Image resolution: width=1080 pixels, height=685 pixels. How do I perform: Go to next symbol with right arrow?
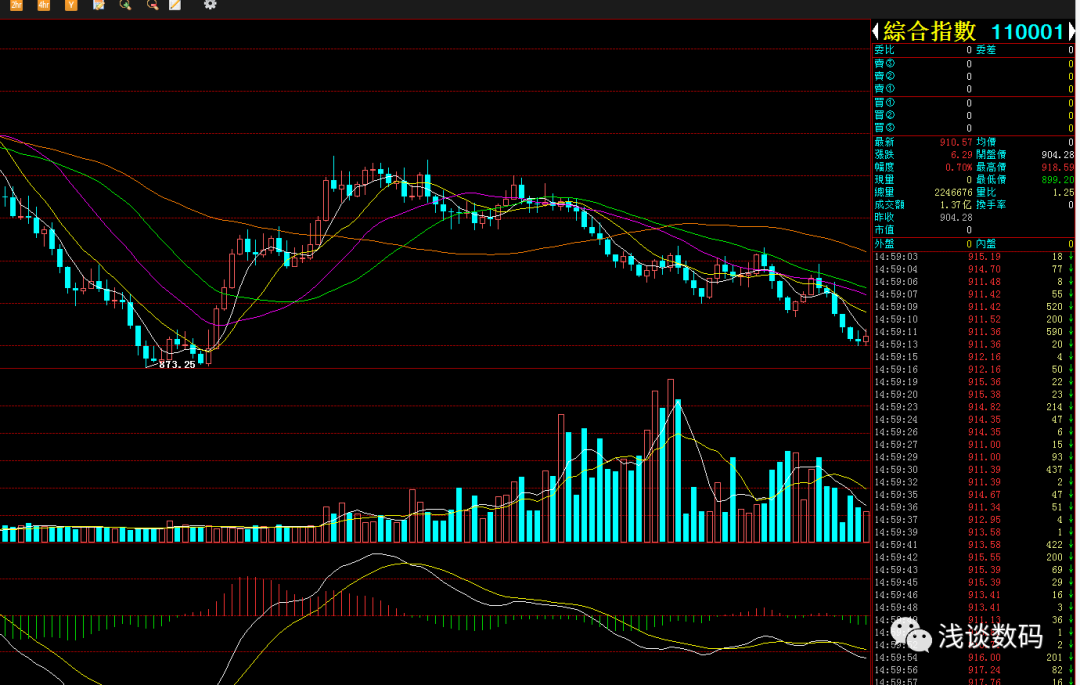(x=1071, y=31)
